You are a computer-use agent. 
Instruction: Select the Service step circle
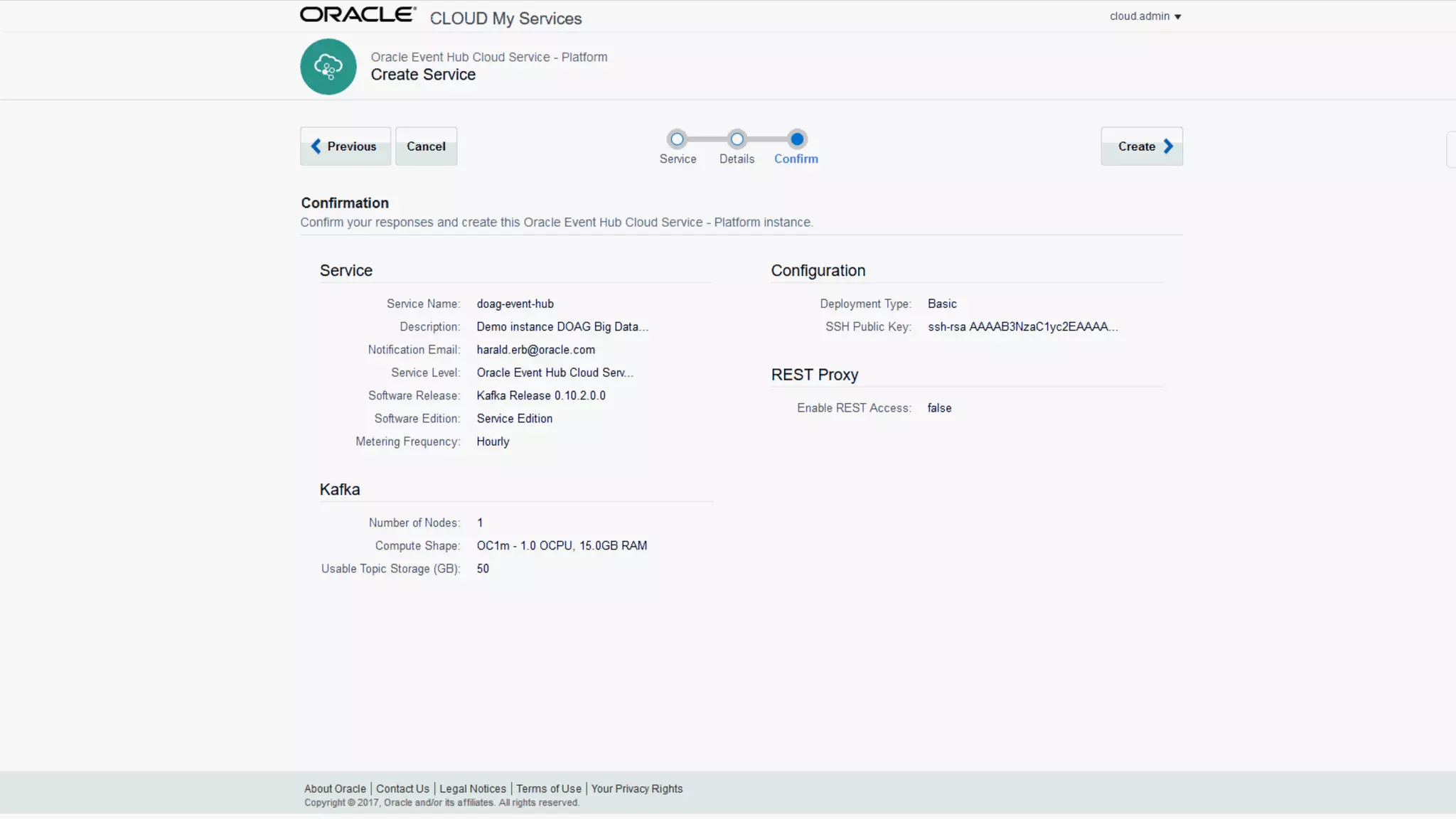(x=677, y=139)
